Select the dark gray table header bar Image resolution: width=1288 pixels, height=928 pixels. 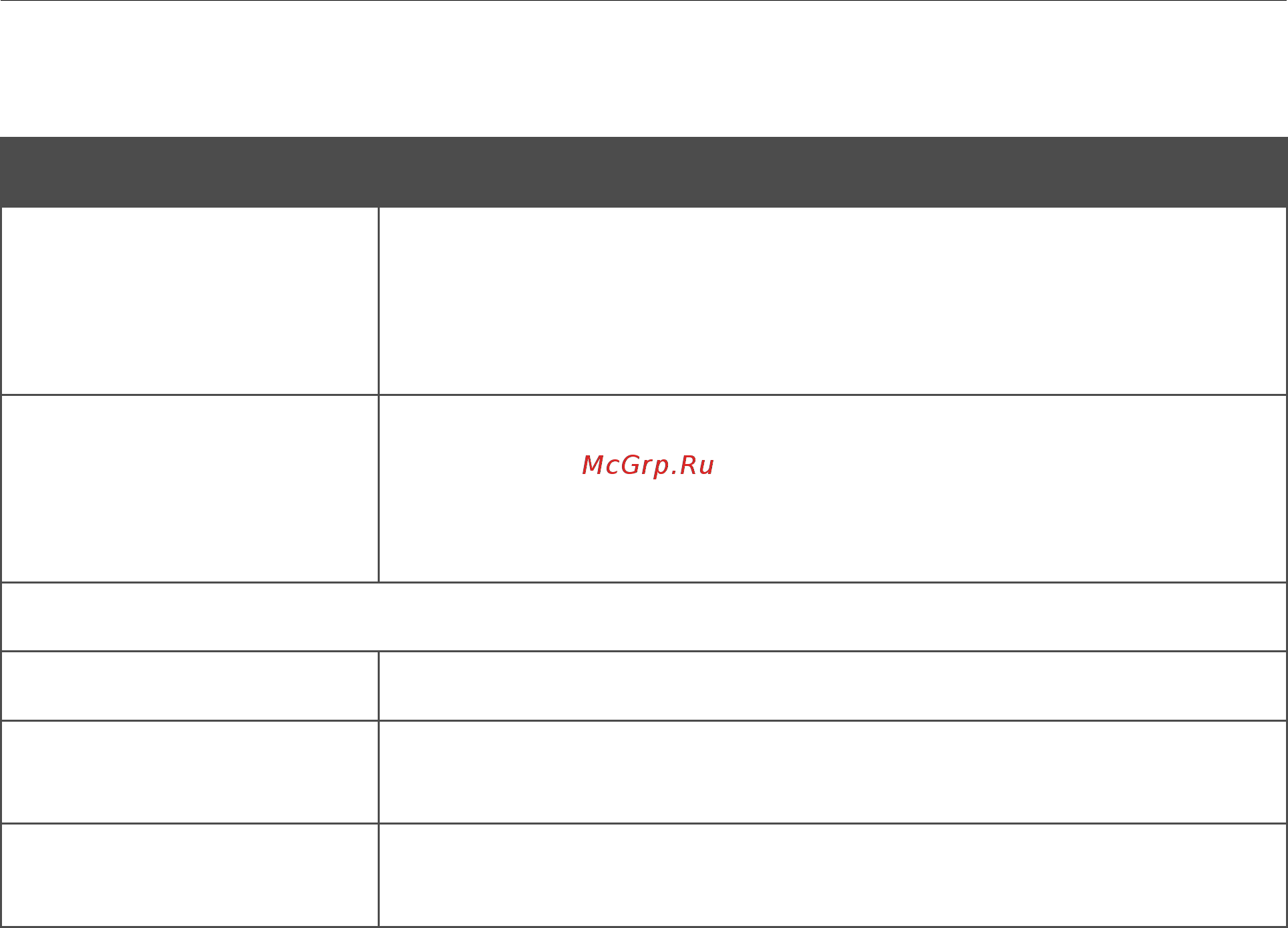pos(644,172)
